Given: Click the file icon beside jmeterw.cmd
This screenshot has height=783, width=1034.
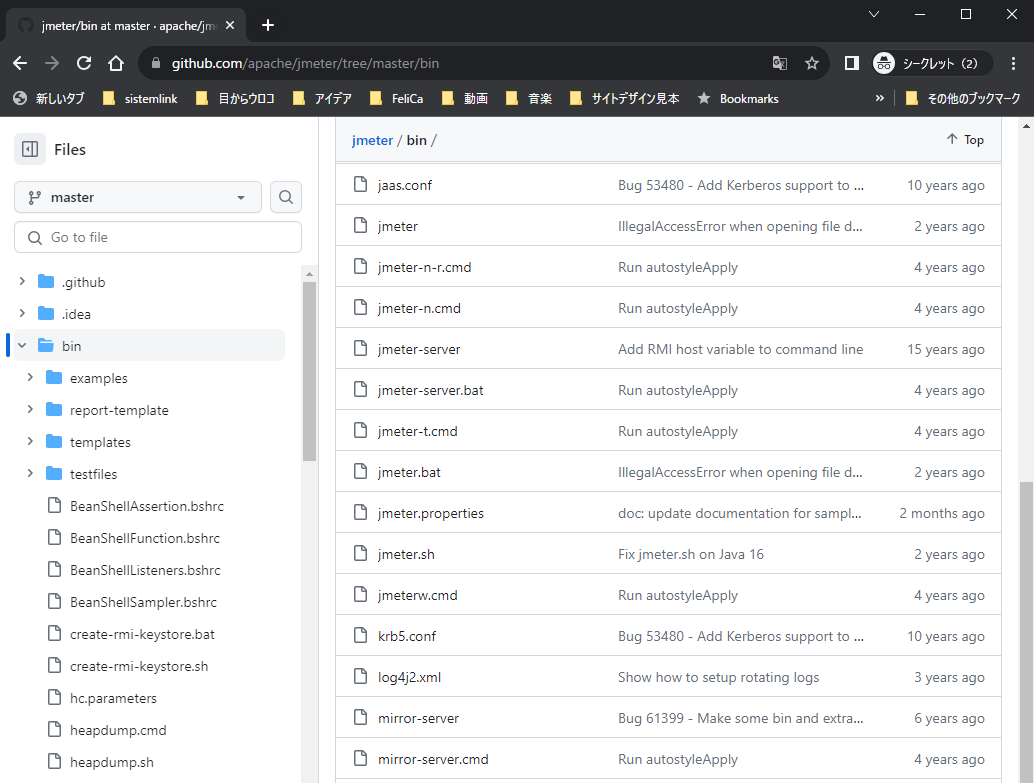Looking at the screenshot, I should tap(360, 594).
